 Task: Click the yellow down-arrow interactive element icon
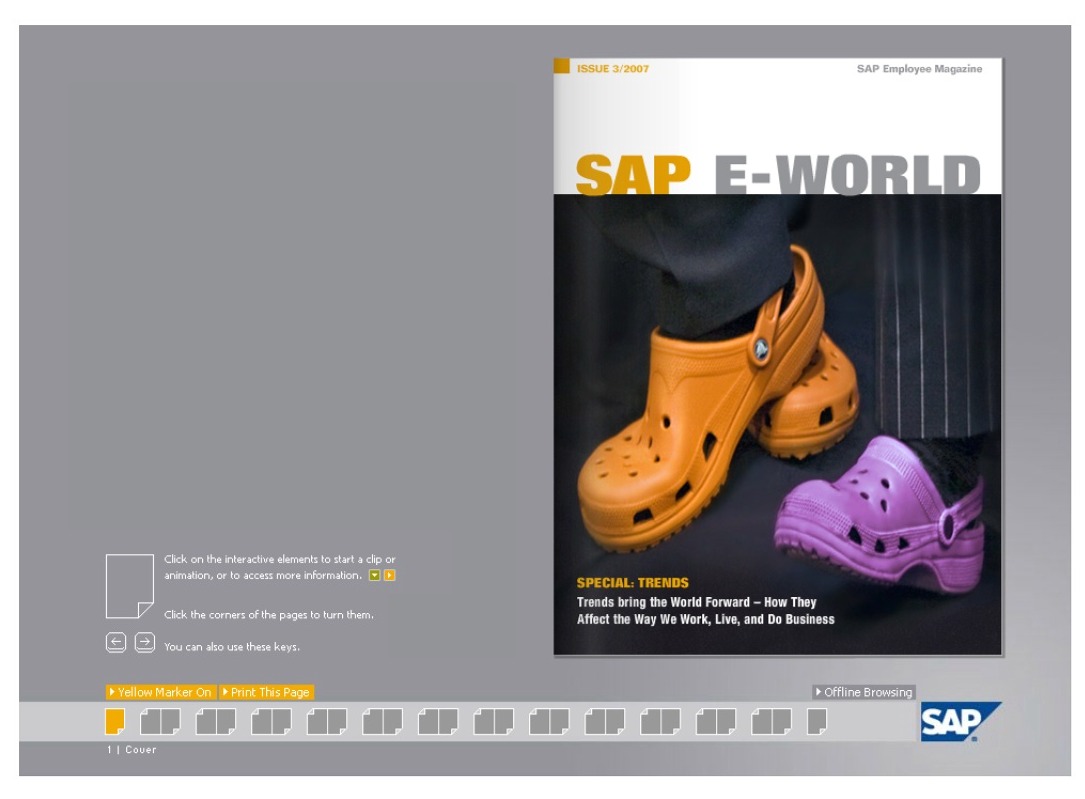(375, 576)
